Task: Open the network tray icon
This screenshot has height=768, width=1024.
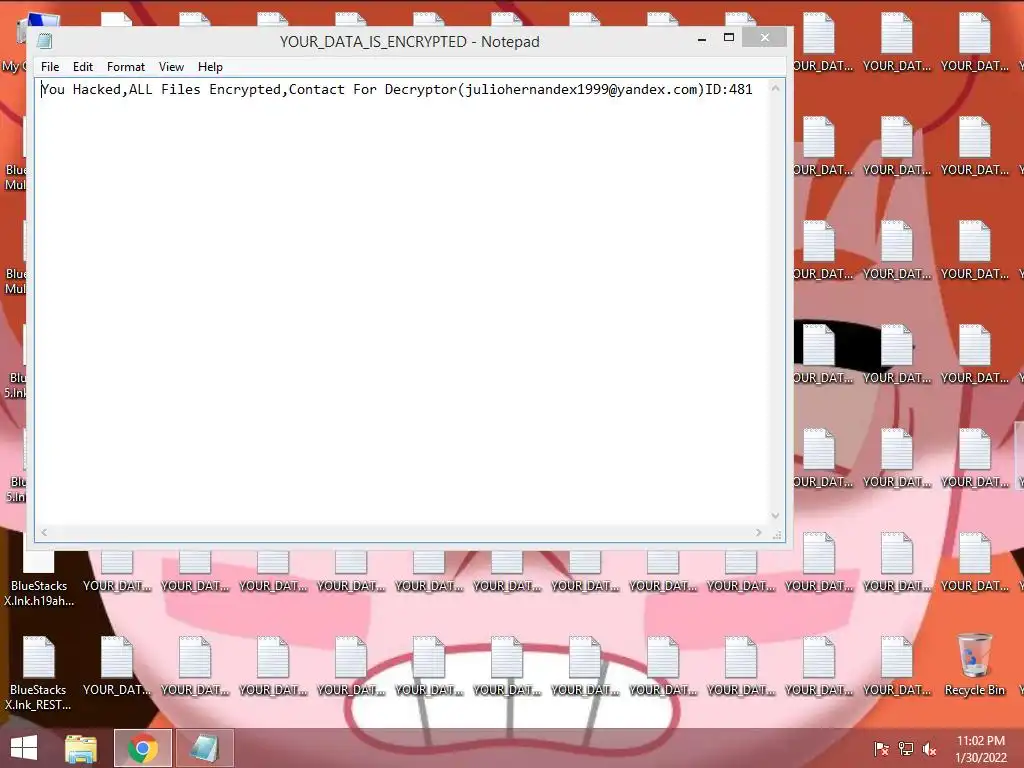Action: tap(906, 748)
